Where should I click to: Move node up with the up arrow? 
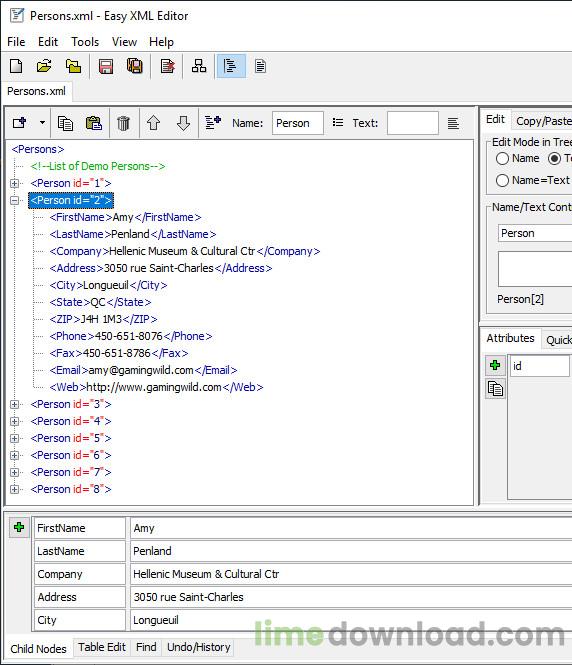pos(153,123)
